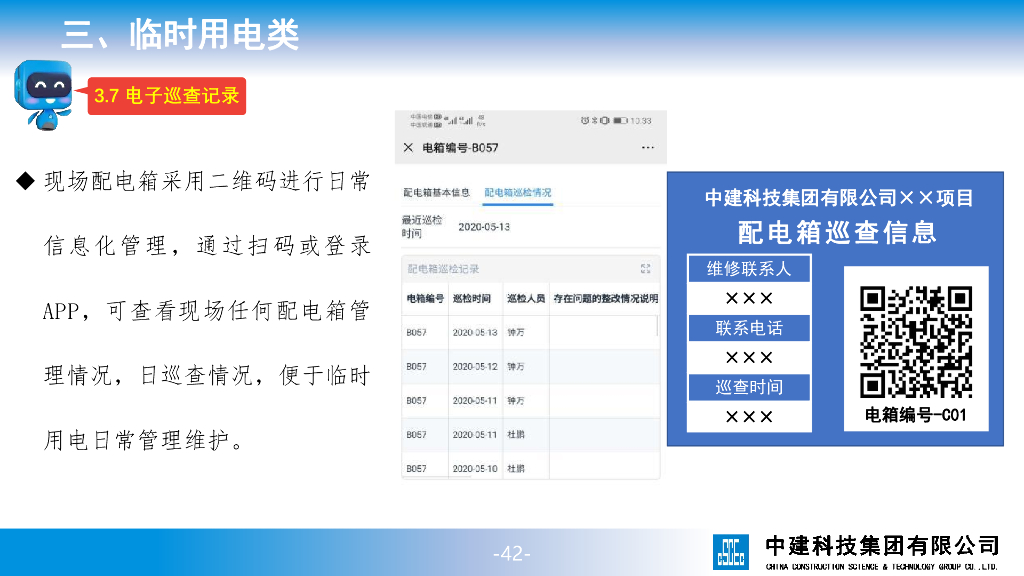Click the phone page title 电箱编号-B057

click(460, 148)
